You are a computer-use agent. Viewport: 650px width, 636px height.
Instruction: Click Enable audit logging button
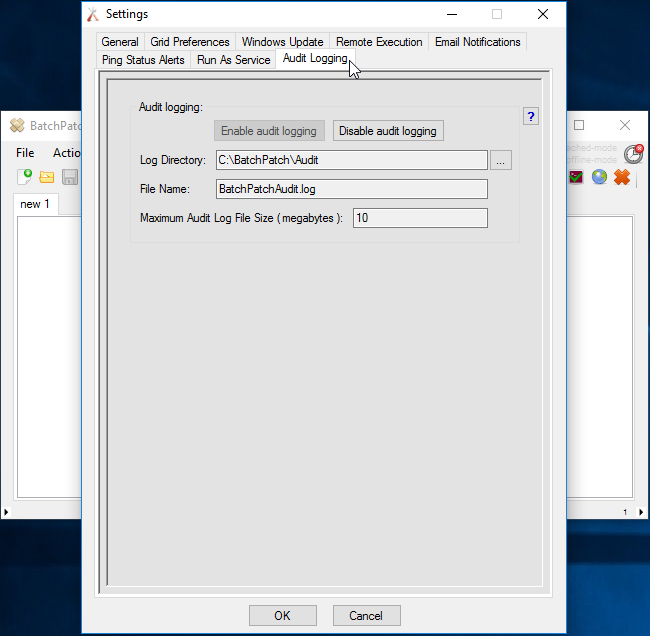269,131
